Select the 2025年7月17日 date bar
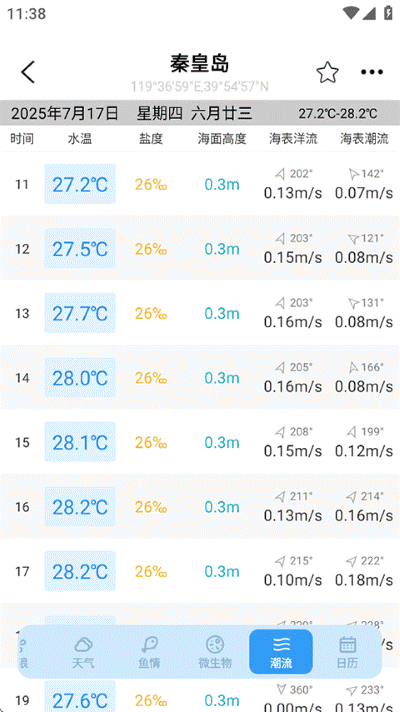The height and width of the screenshot is (712, 400). (x=200, y=113)
